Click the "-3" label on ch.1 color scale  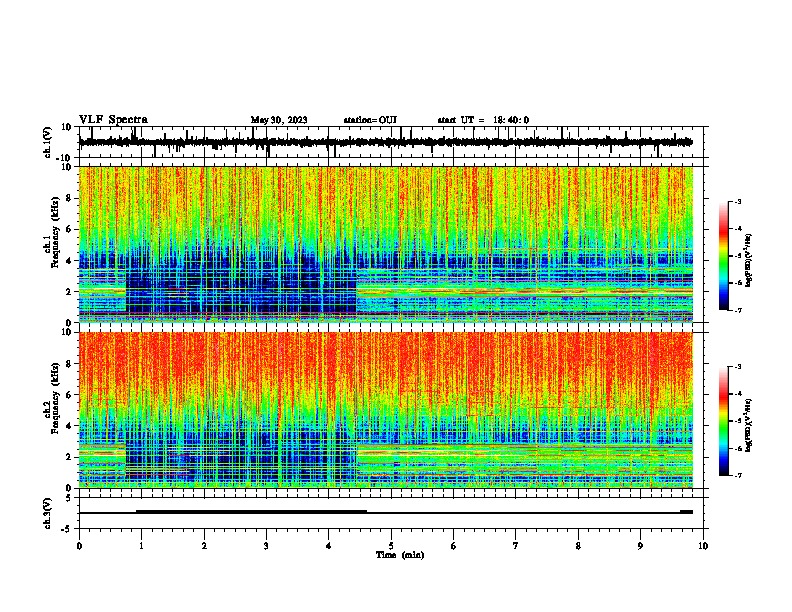point(738,201)
